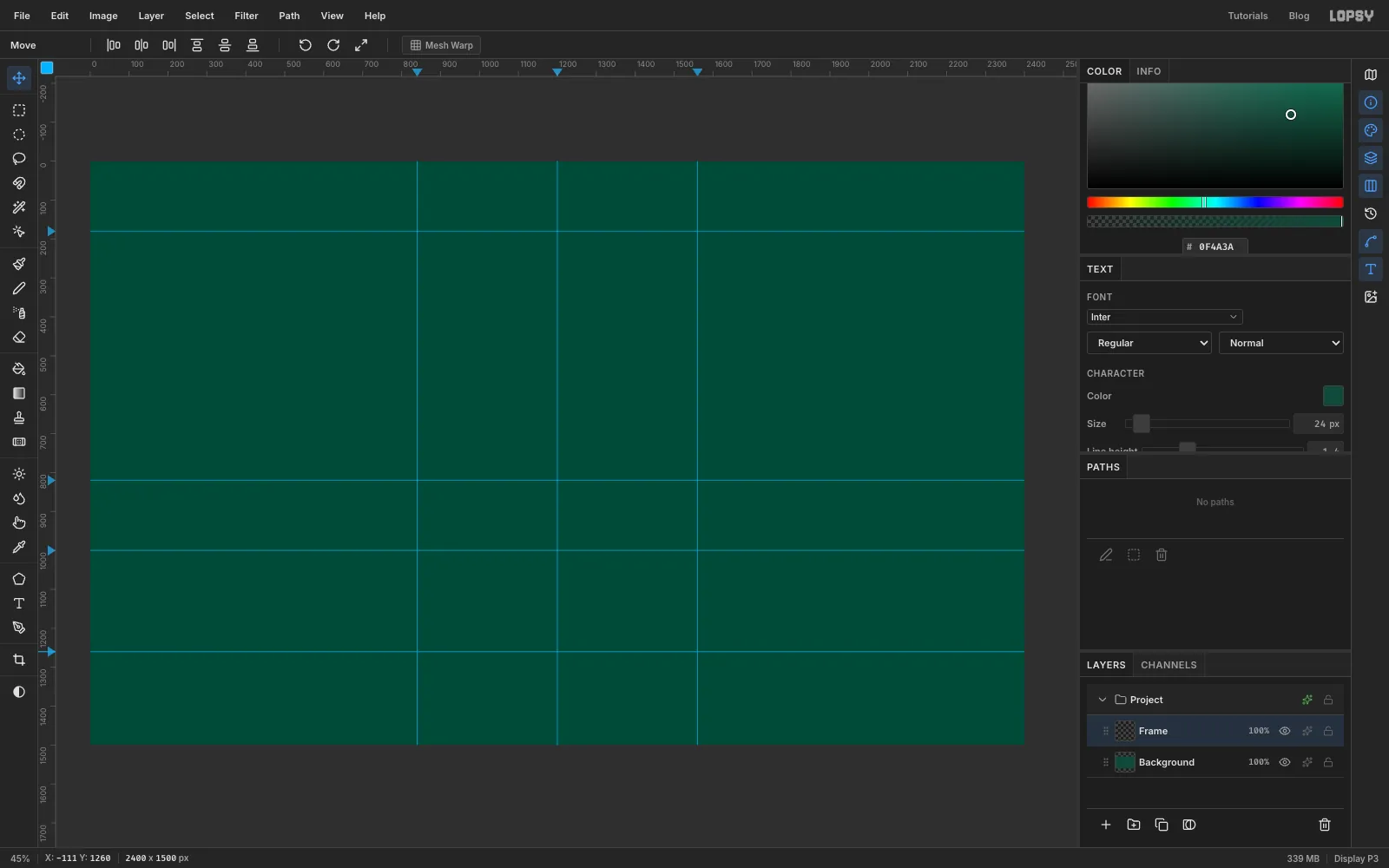Open the Filter menu
This screenshot has height=868, width=1389.
pyautogui.click(x=247, y=16)
